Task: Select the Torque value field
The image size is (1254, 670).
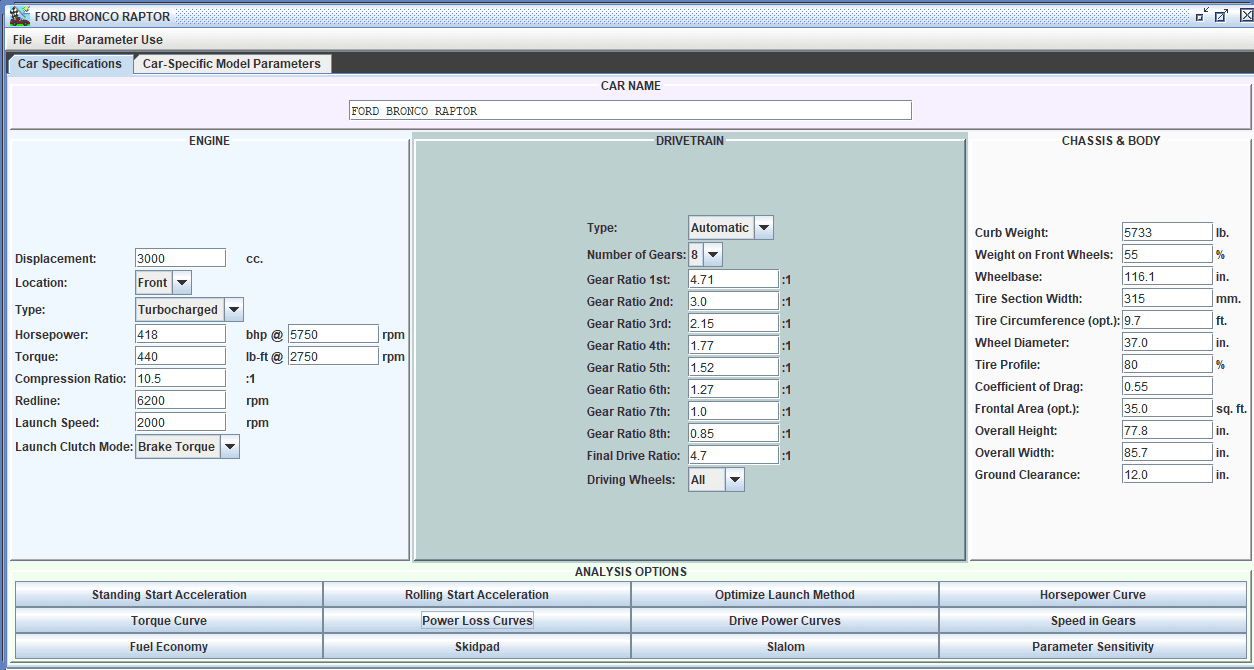Action: pos(180,356)
